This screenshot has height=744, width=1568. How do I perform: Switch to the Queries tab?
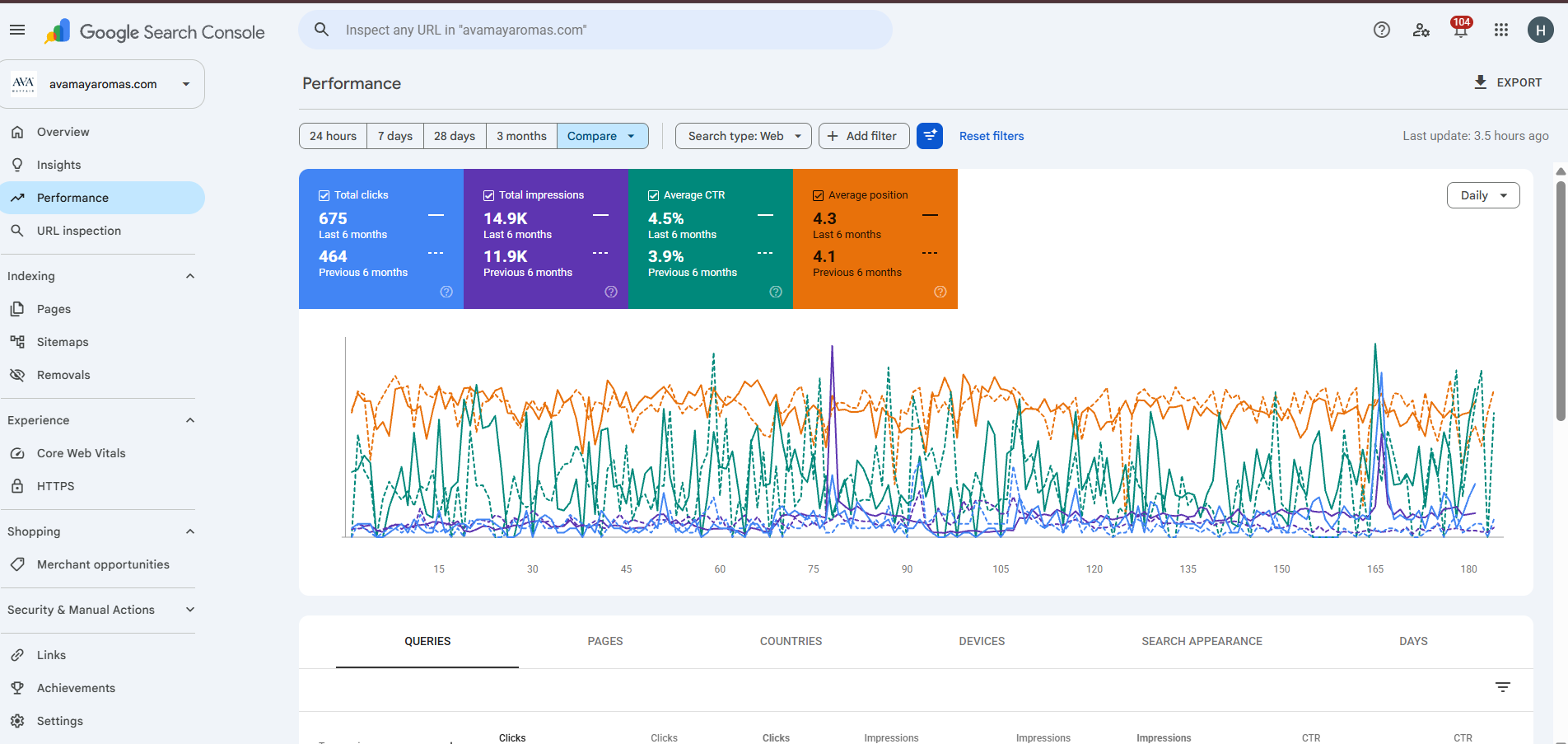pyautogui.click(x=427, y=641)
